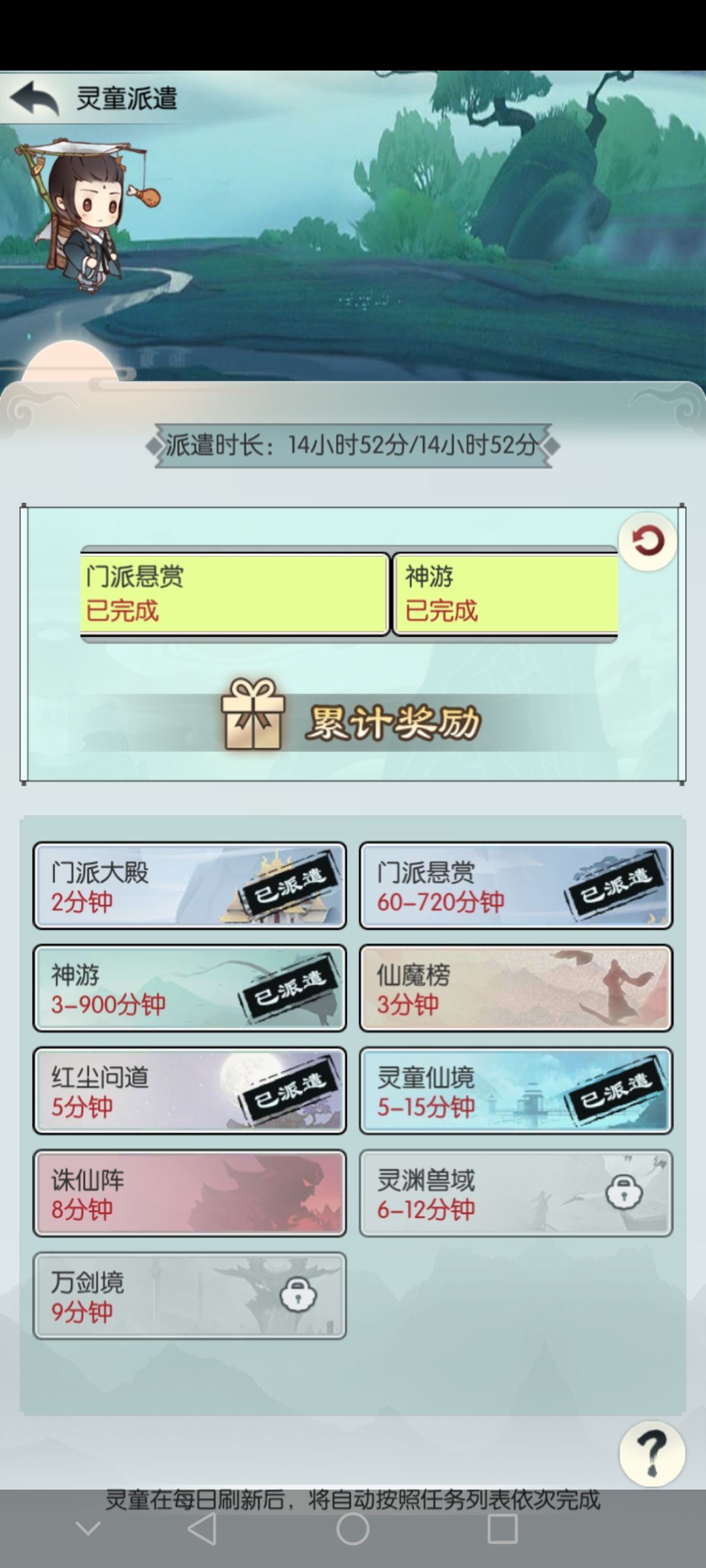Open the gift box rewards icon
Viewport: 706px width, 1568px height.
[253, 714]
